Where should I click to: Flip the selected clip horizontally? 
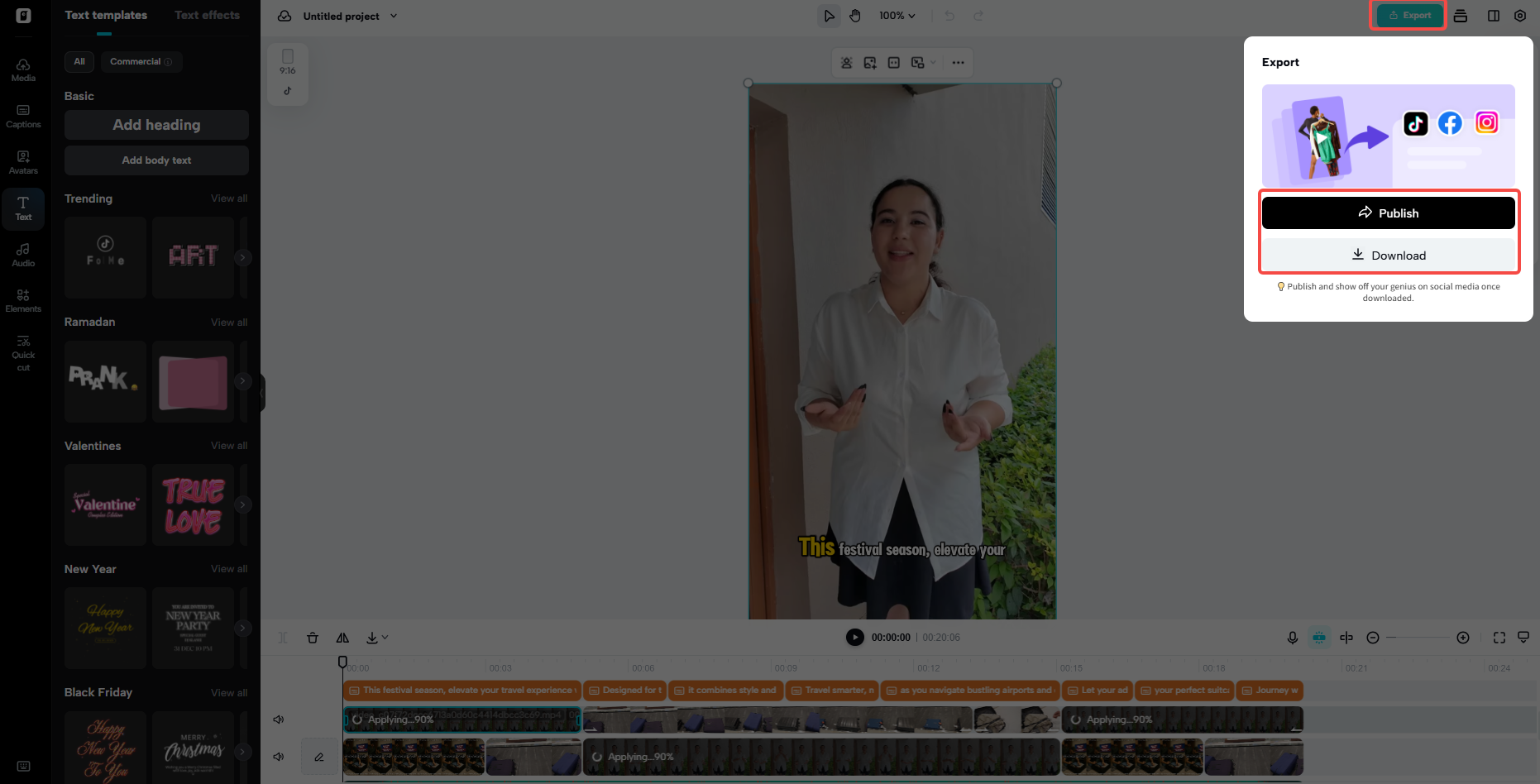point(342,638)
